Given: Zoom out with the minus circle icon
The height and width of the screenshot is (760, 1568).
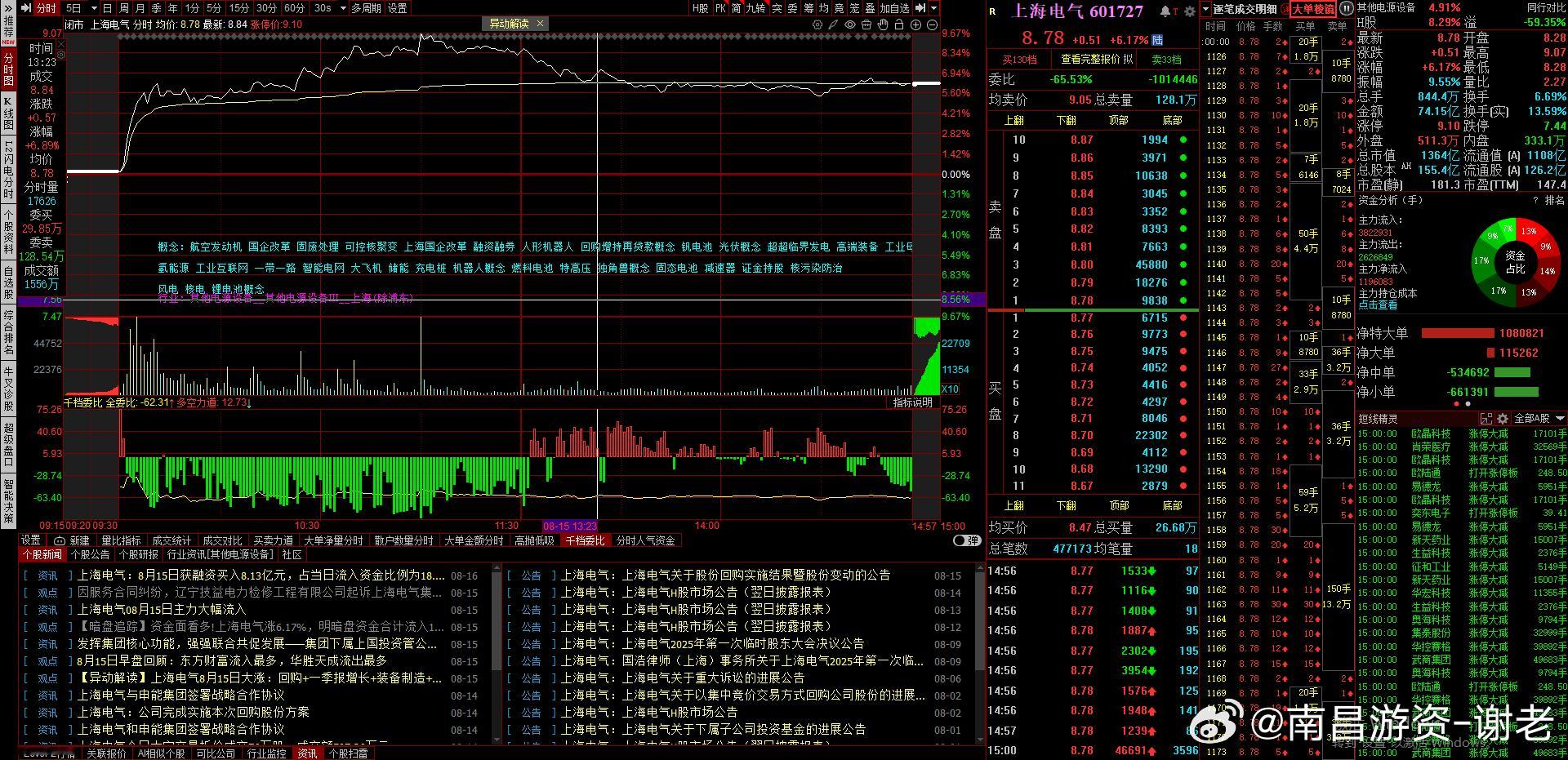Looking at the screenshot, I should click(932, 24).
